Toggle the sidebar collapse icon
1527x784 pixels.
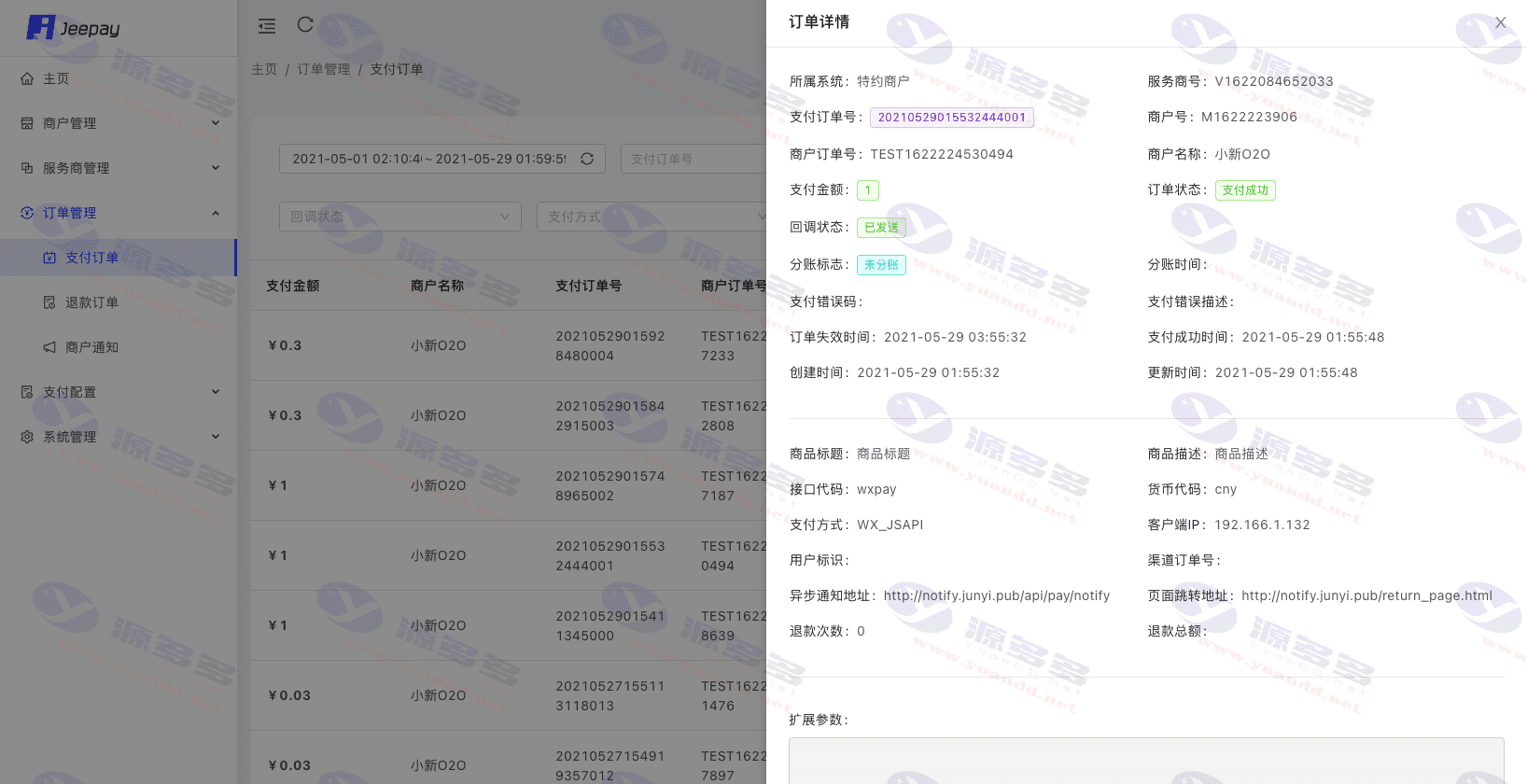tap(267, 26)
